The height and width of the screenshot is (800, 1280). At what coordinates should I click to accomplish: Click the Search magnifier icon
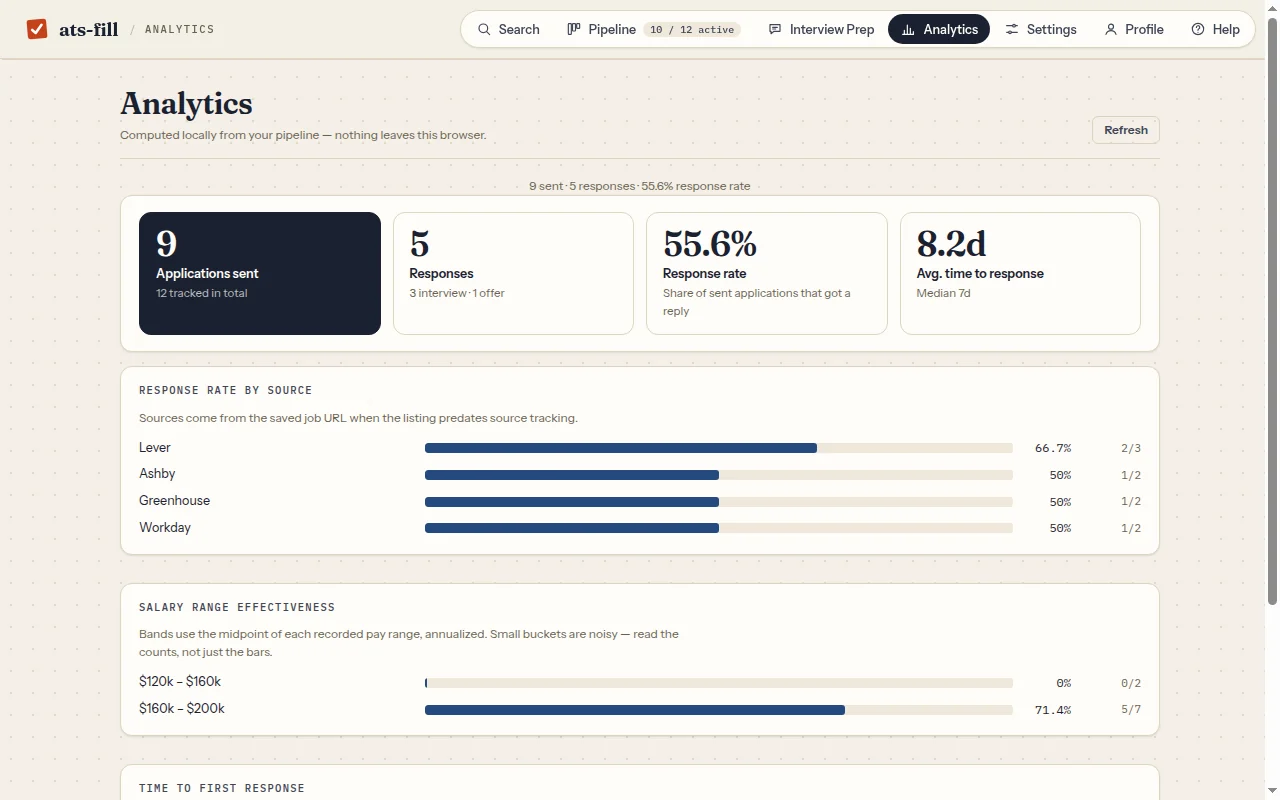[484, 29]
